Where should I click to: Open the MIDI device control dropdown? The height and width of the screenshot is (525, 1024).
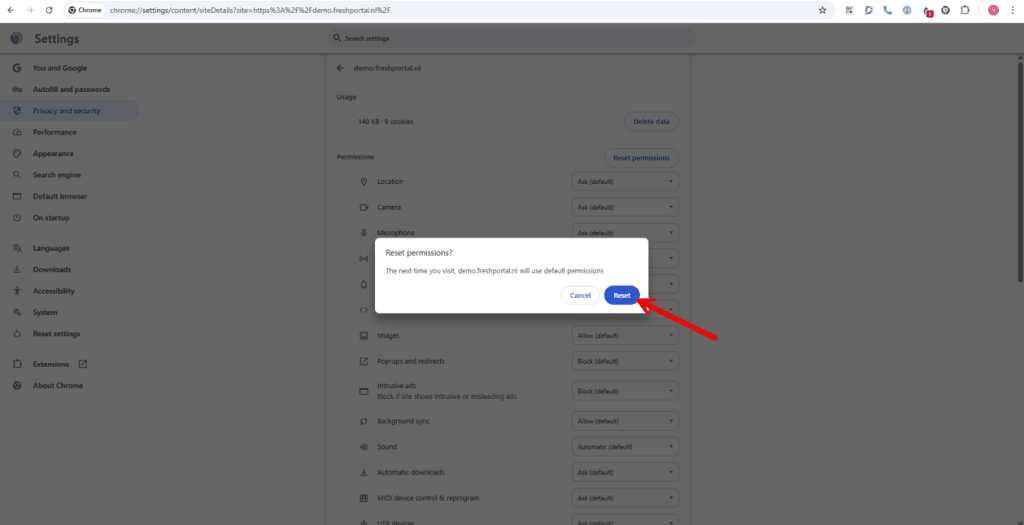tap(625, 498)
